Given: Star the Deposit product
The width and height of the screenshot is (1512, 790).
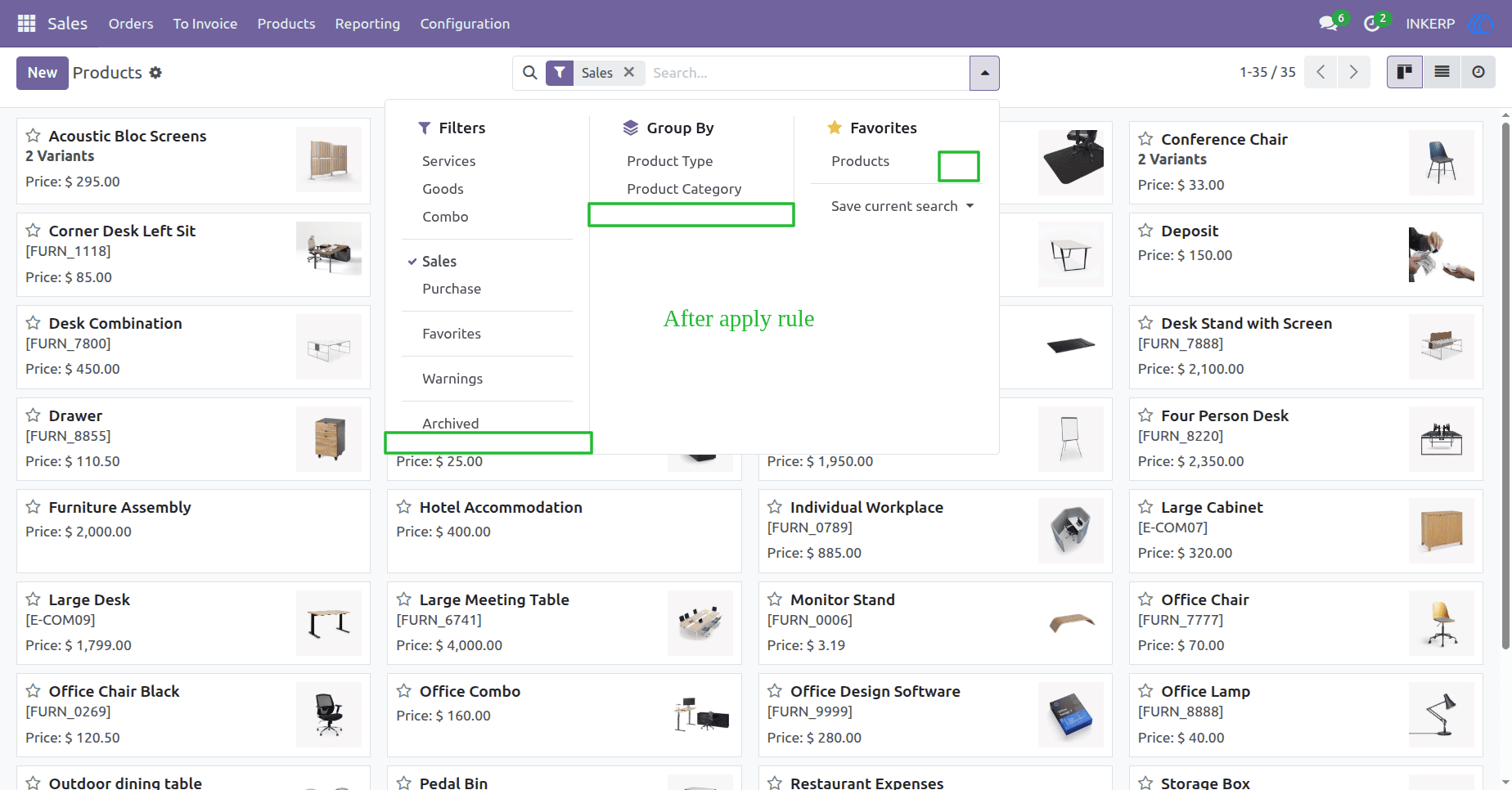Looking at the screenshot, I should 1145,231.
